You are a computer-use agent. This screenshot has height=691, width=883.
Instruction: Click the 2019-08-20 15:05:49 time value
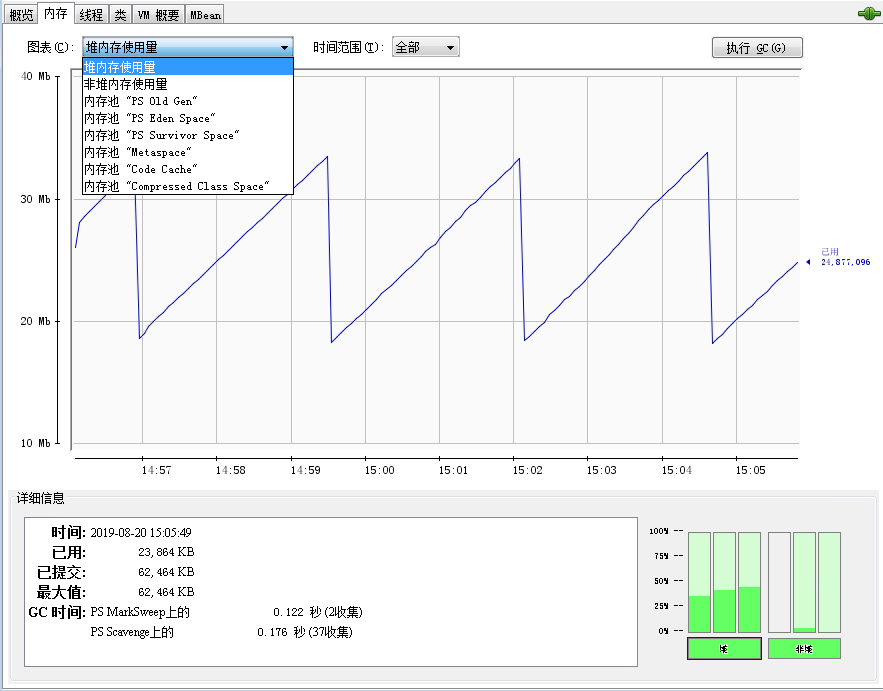tap(141, 532)
